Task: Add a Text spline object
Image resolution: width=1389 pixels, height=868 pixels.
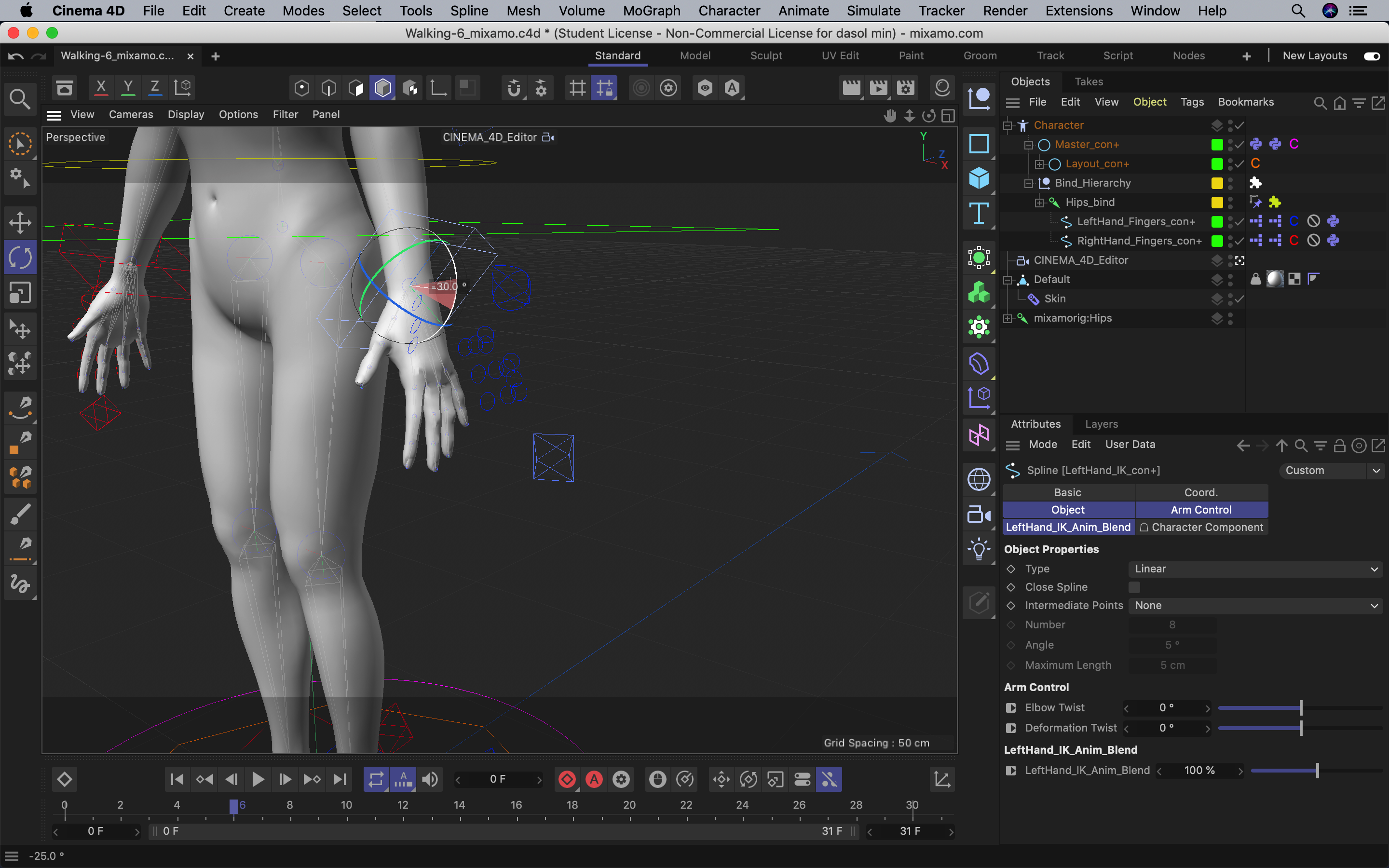Action: pyautogui.click(x=979, y=214)
